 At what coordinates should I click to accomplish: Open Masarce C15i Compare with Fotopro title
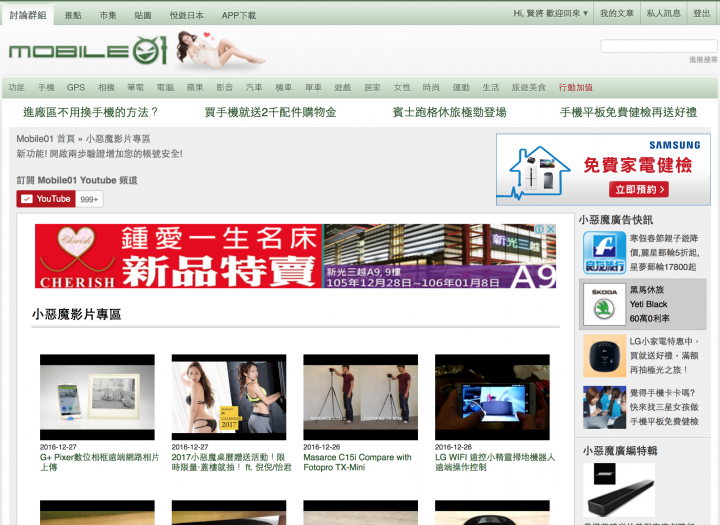(358, 462)
